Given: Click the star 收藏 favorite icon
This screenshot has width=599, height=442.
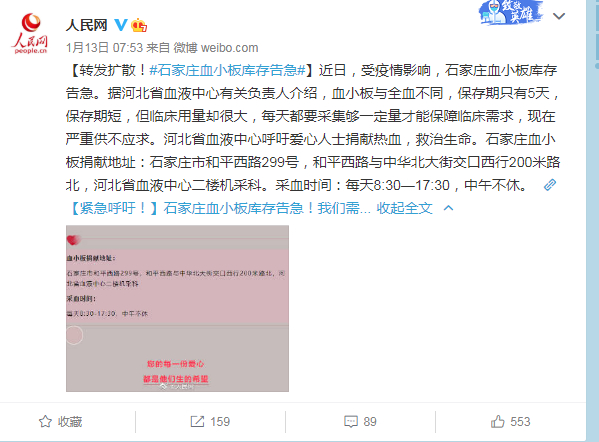Looking at the screenshot, I should click(x=45, y=421).
